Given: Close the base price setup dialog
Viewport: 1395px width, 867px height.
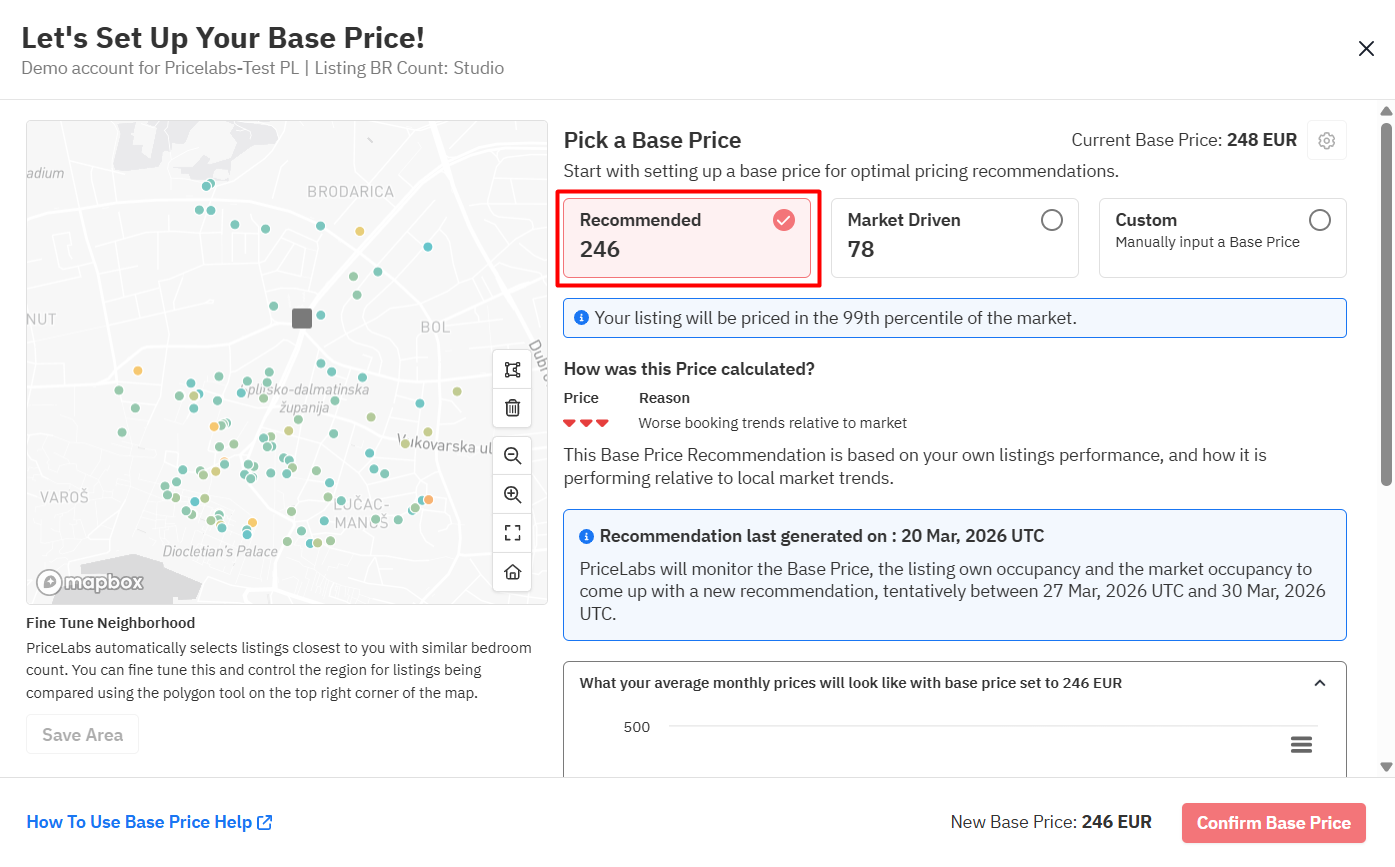Looking at the screenshot, I should point(1365,49).
